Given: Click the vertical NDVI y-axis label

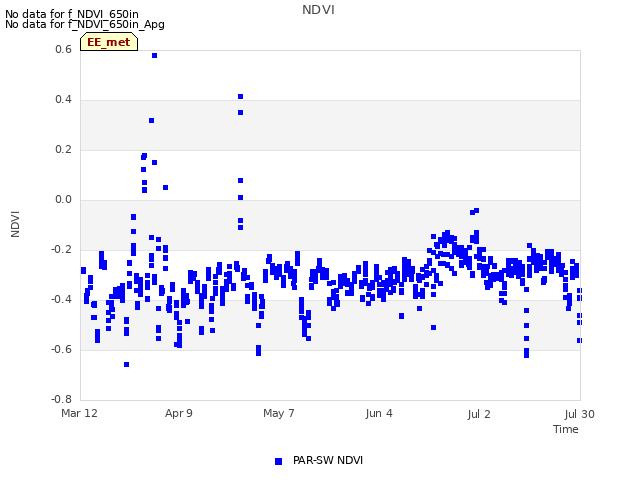Looking at the screenshot, I should point(15,224).
